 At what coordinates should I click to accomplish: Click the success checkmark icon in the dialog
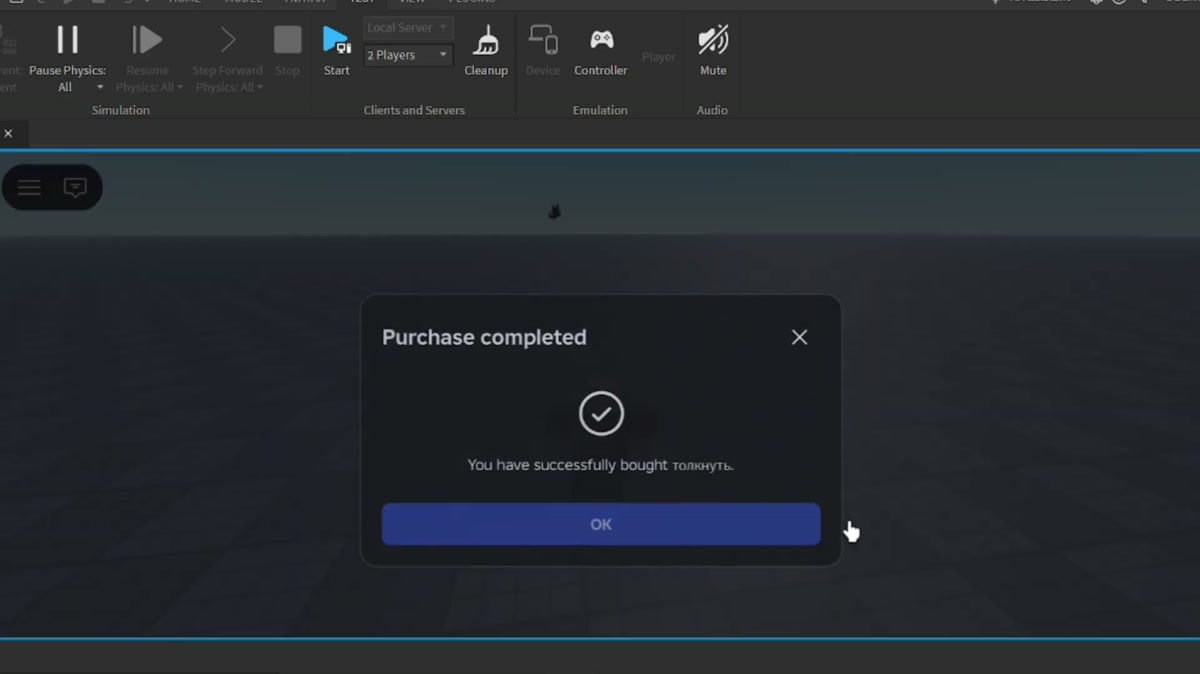(601, 413)
